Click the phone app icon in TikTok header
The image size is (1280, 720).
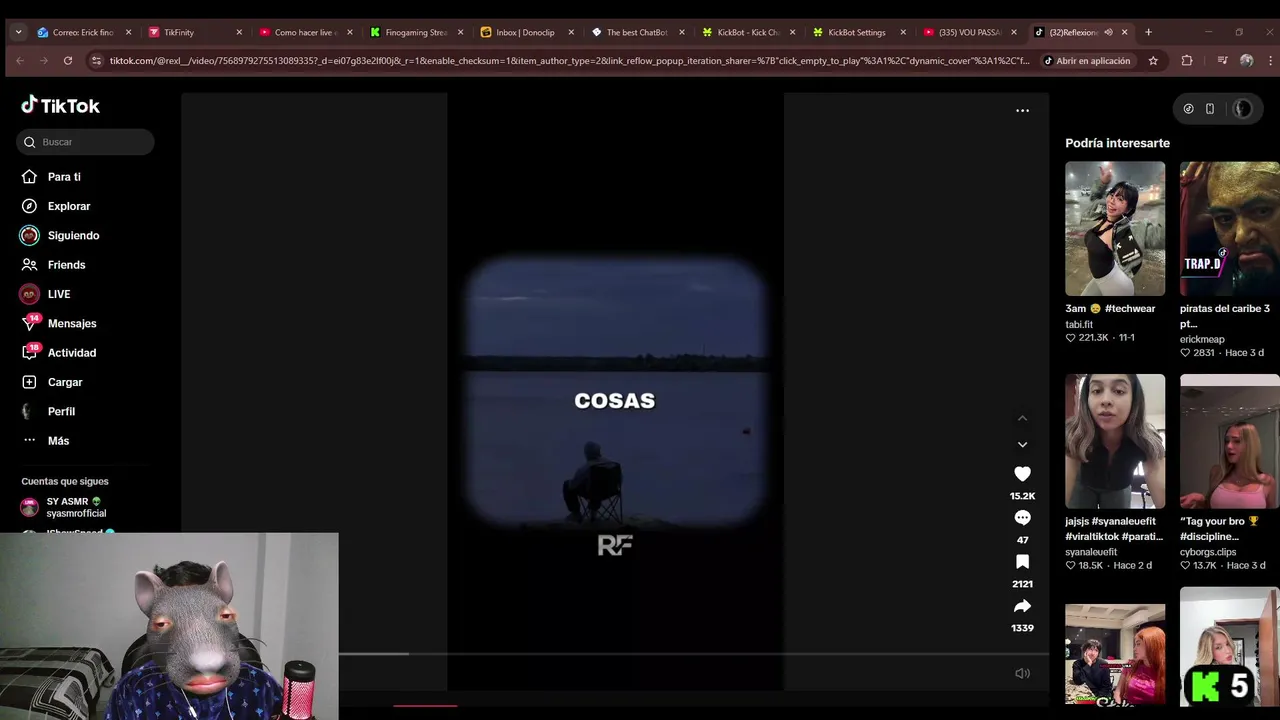pyautogui.click(x=1209, y=109)
